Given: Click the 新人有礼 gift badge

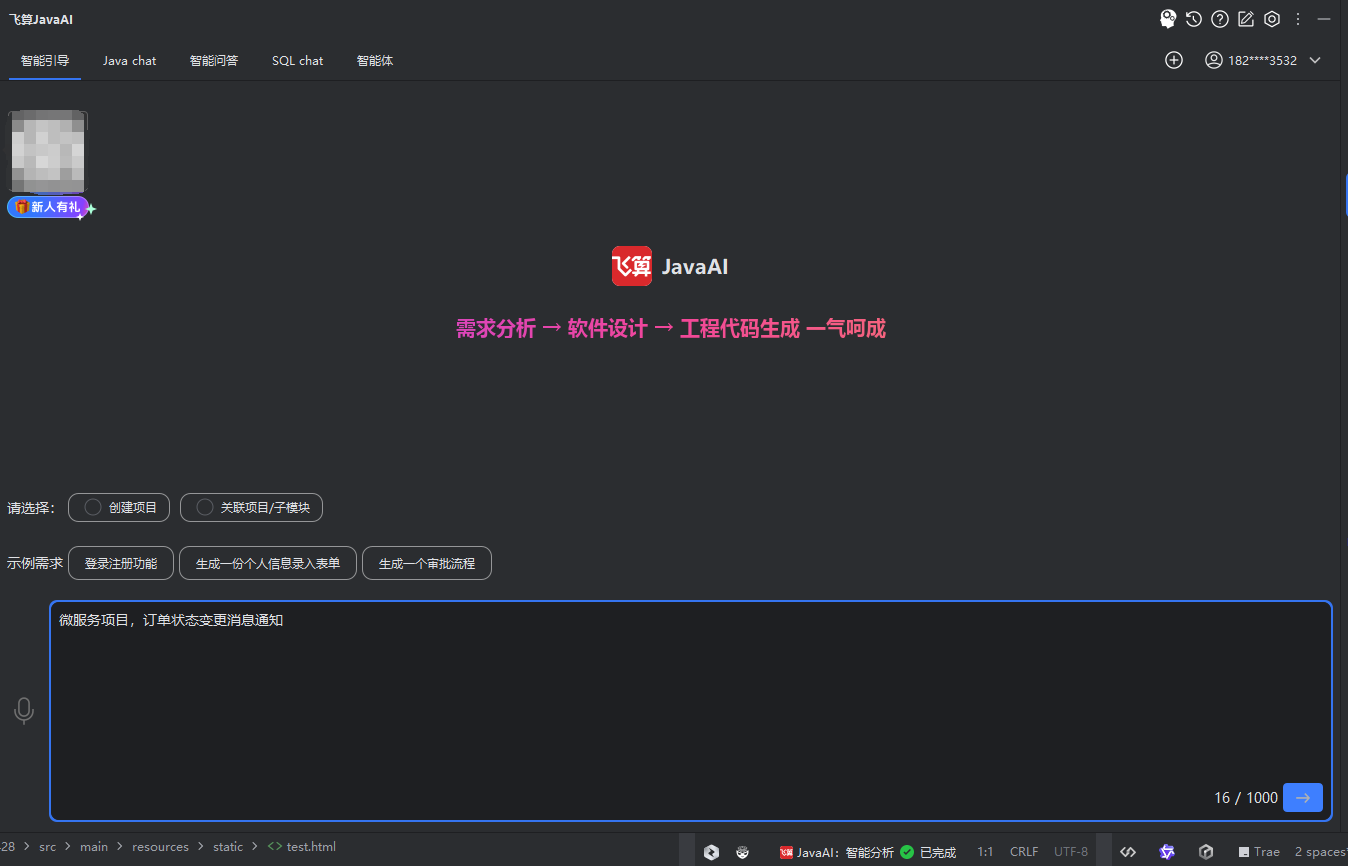Looking at the screenshot, I should 48,207.
